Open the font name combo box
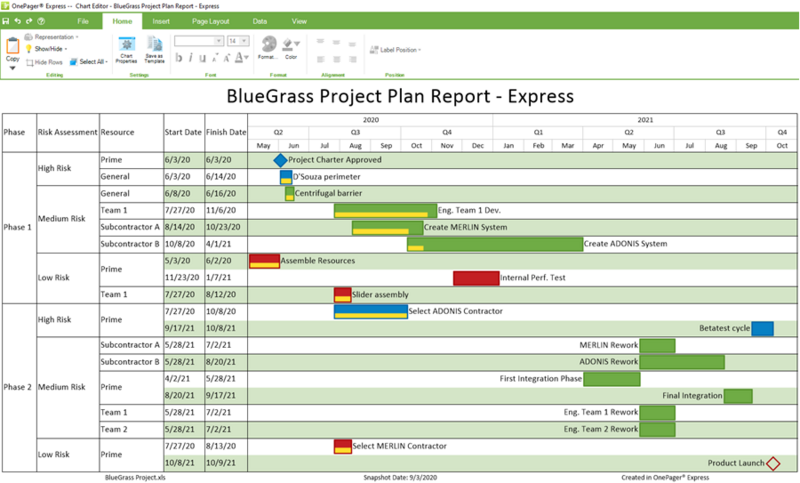The height and width of the screenshot is (483, 800). 199,41
